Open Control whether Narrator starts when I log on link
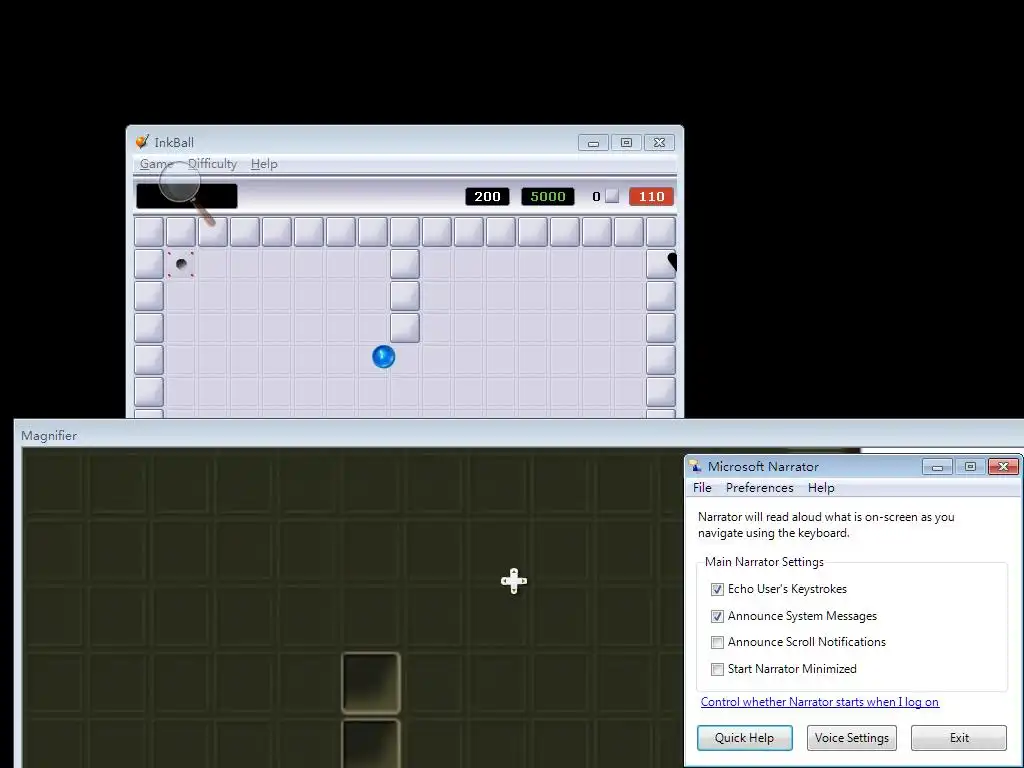Image resolution: width=1024 pixels, height=768 pixels. pos(820,702)
